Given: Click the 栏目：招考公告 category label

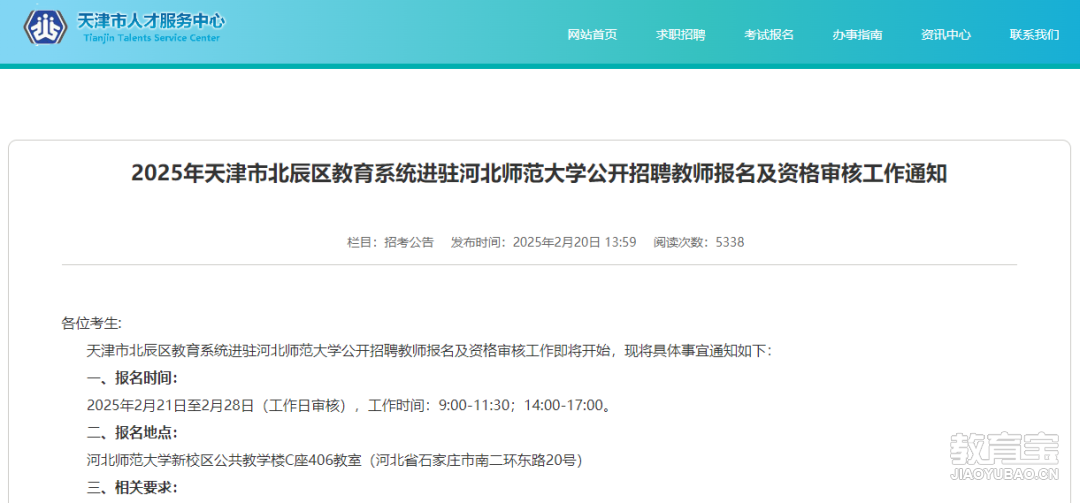Looking at the screenshot, I should tap(391, 243).
